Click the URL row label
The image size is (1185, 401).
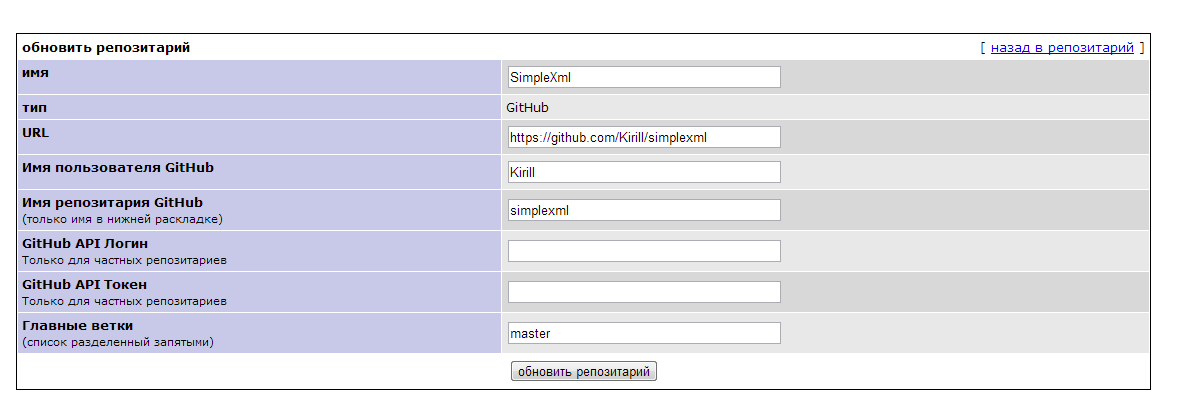click(35, 132)
